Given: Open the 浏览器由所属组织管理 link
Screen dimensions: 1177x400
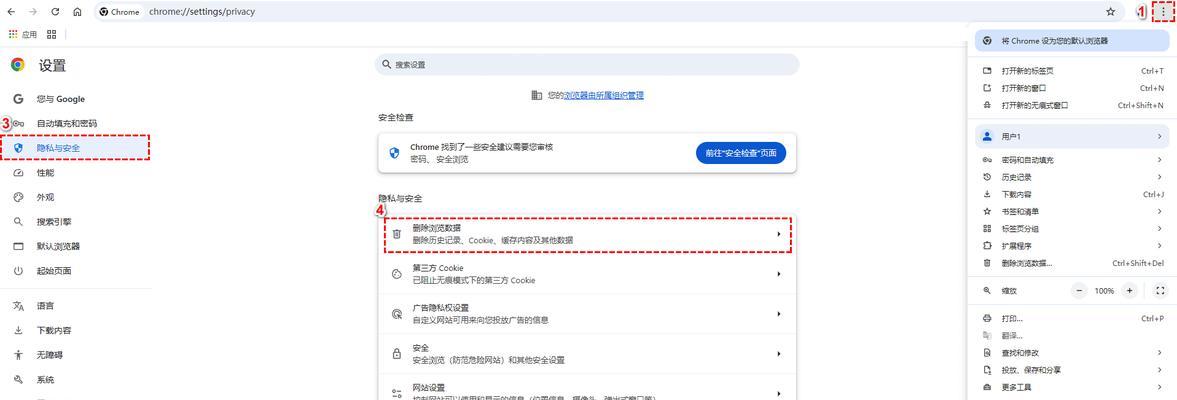Looking at the screenshot, I should point(604,95).
